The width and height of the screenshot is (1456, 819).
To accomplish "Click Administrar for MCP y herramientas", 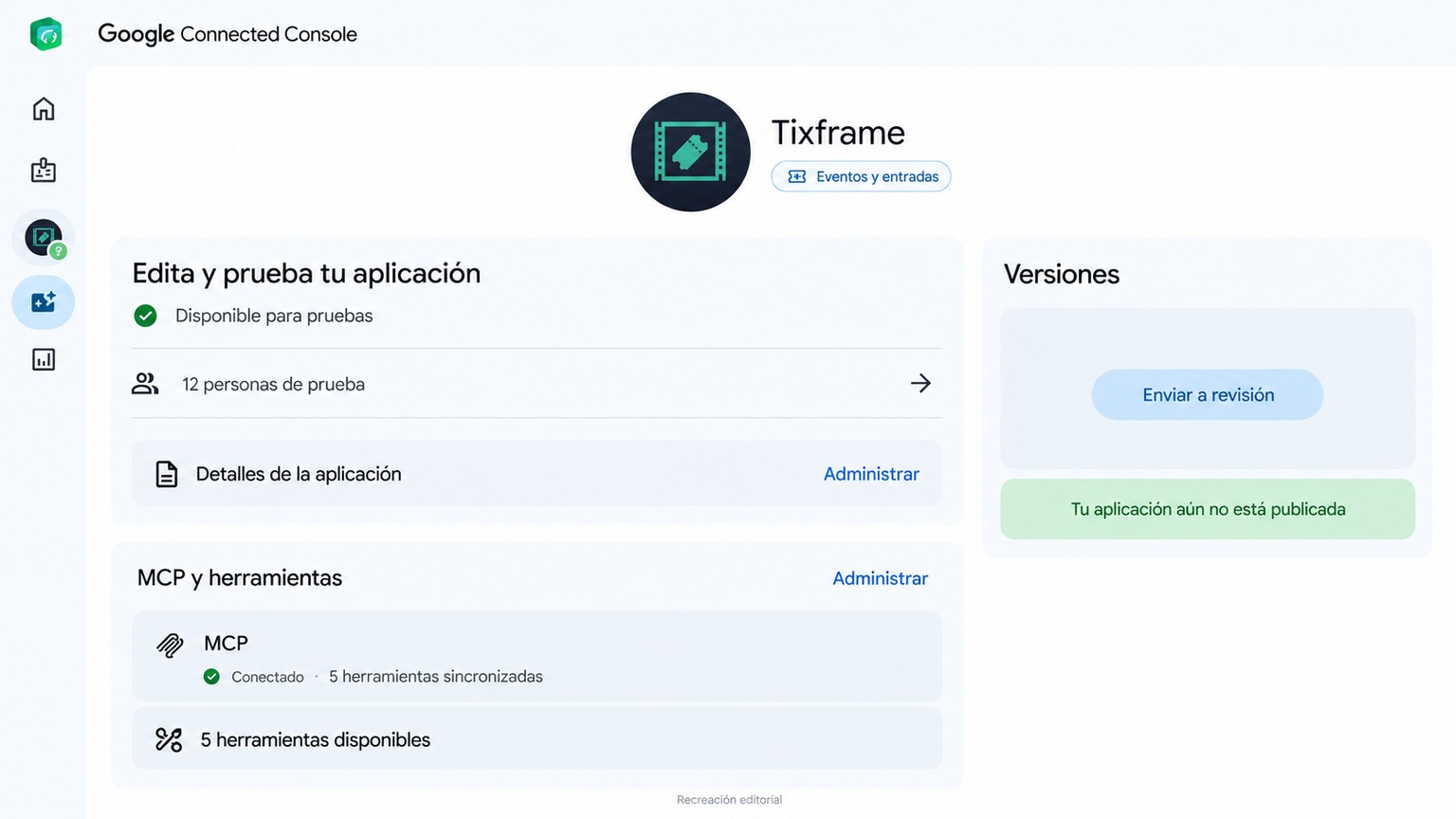I will (880, 578).
